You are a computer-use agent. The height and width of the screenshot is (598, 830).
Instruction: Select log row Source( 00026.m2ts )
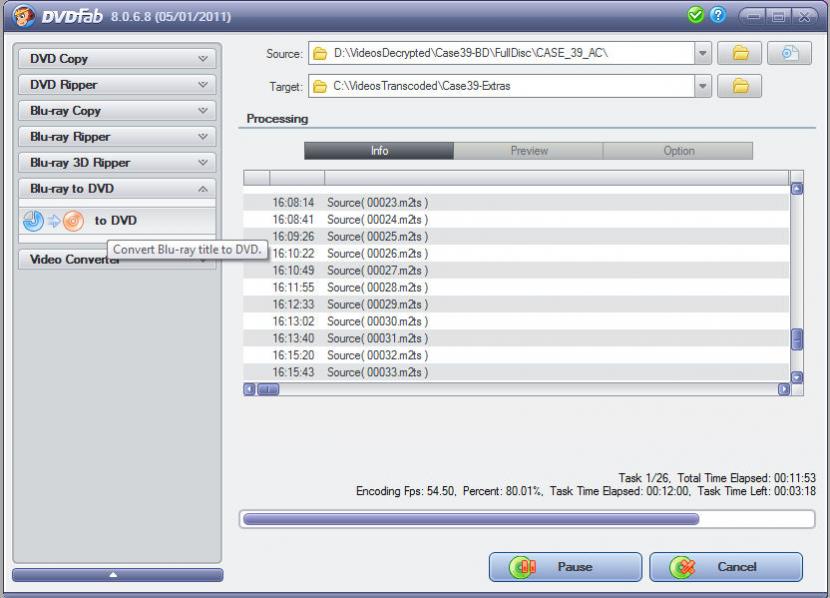click(516, 253)
